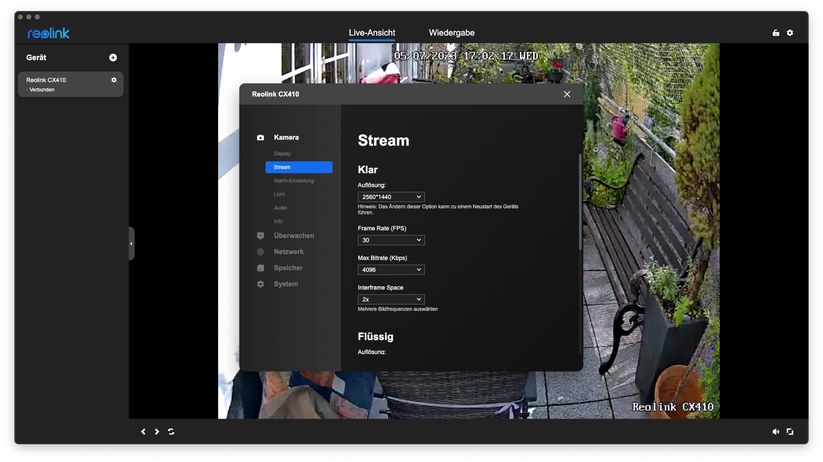Open the Max Bitrate 4096 dropdown

point(391,270)
